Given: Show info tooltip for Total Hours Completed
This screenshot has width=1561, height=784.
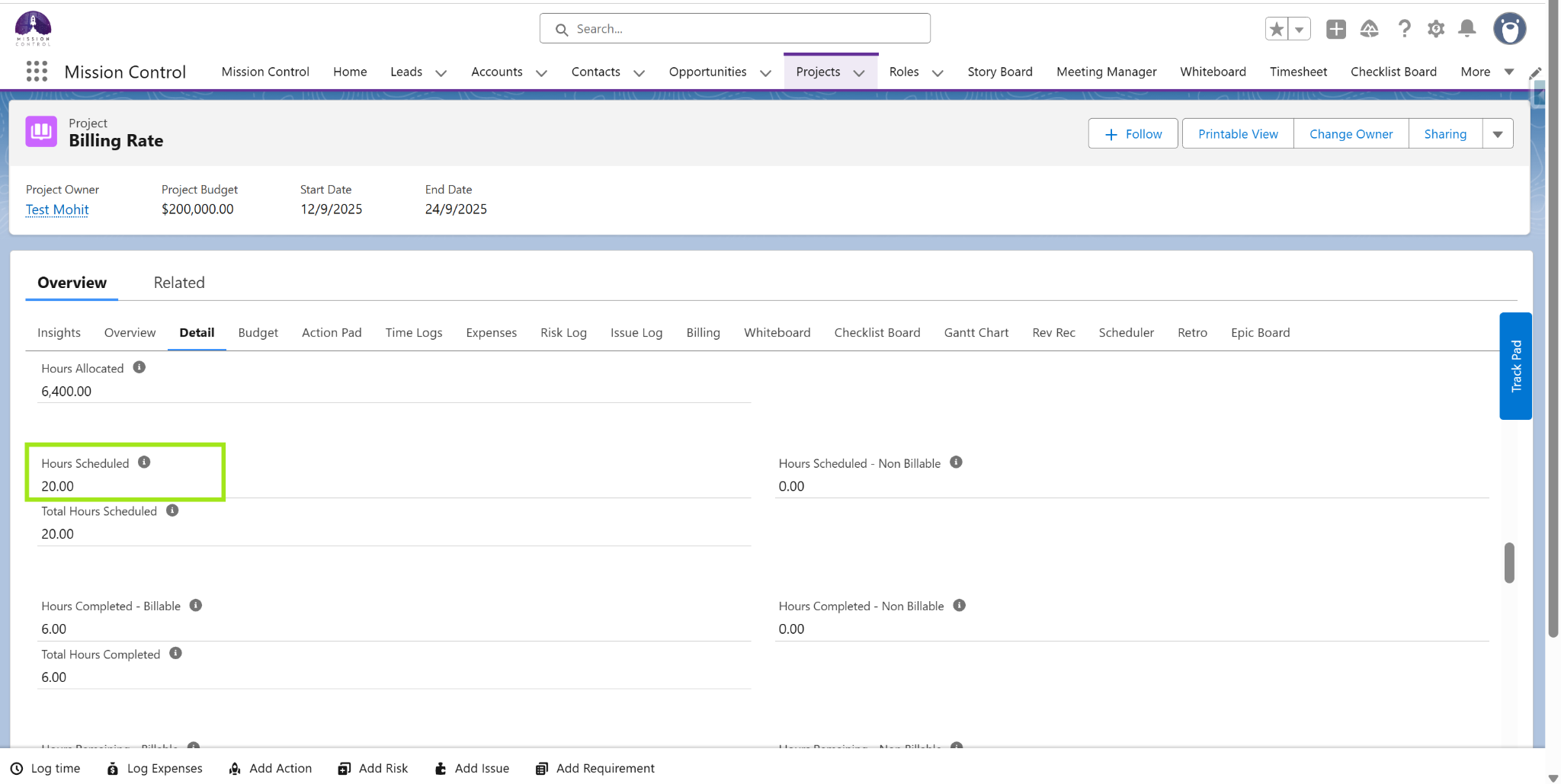Looking at the screenshot, I should click(175, 654).
